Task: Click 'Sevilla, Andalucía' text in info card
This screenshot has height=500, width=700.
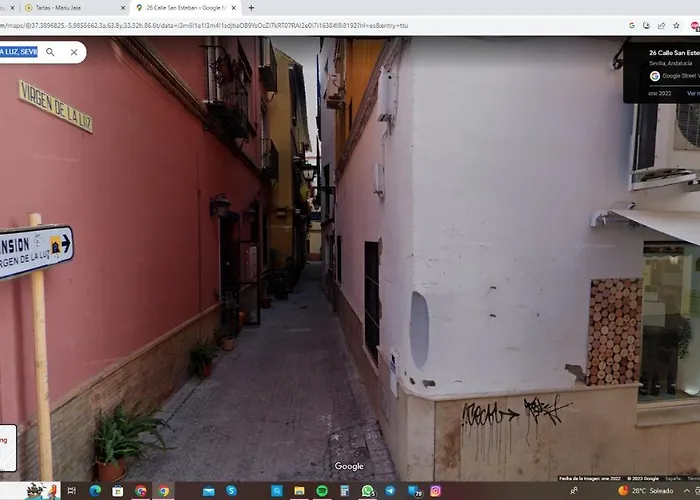Action: coord(671,63)
